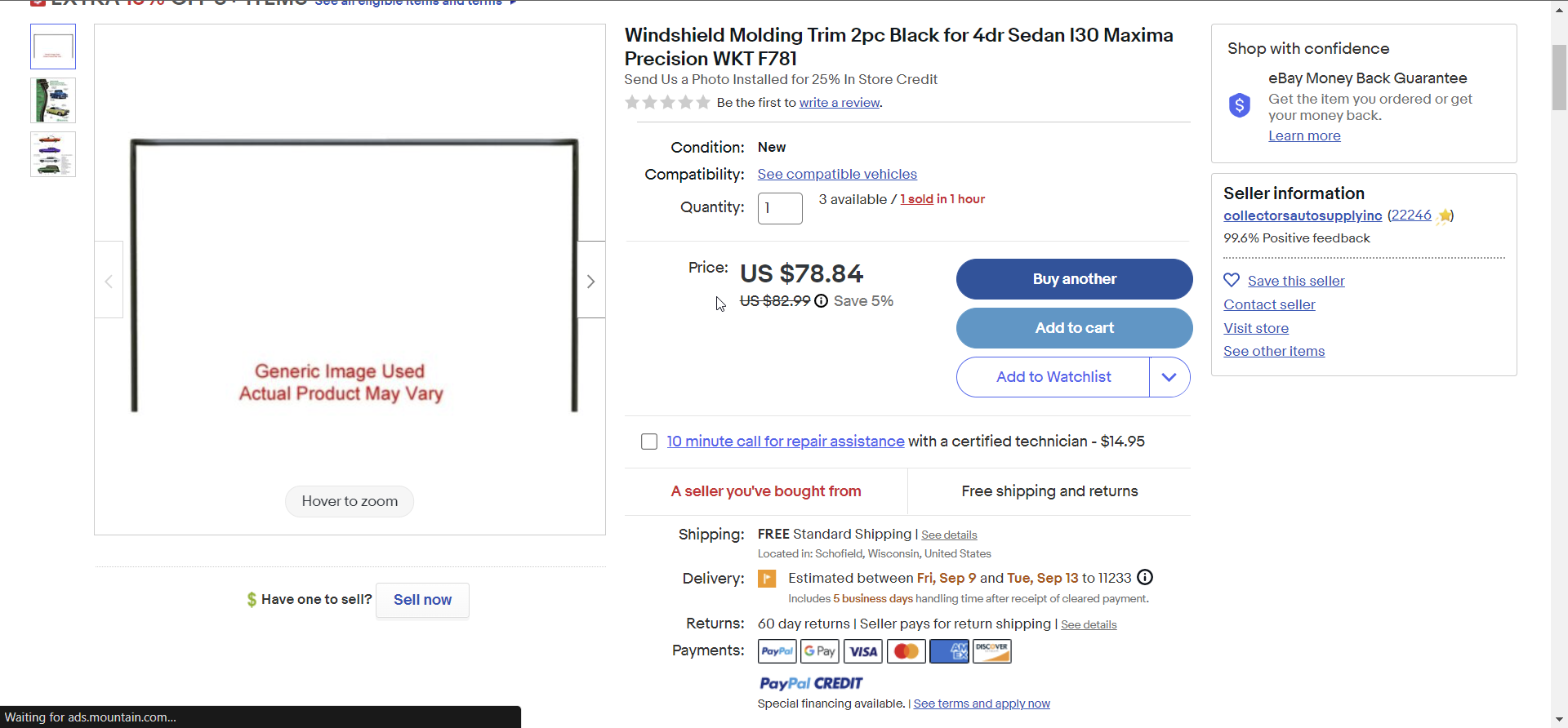Open the write a review link
Image resolution: width=1568 pixels, height=728 pixels.
coord(839,103)
